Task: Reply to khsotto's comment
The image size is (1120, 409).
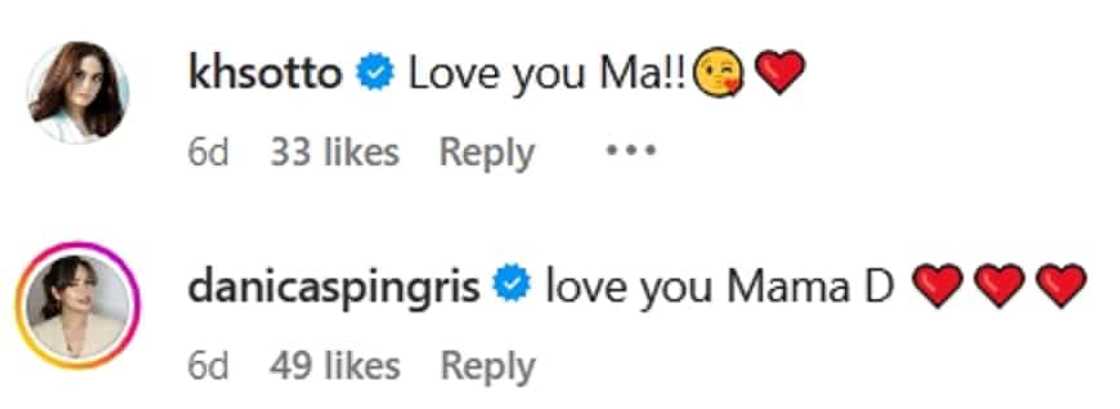Action: pos(487,153)
